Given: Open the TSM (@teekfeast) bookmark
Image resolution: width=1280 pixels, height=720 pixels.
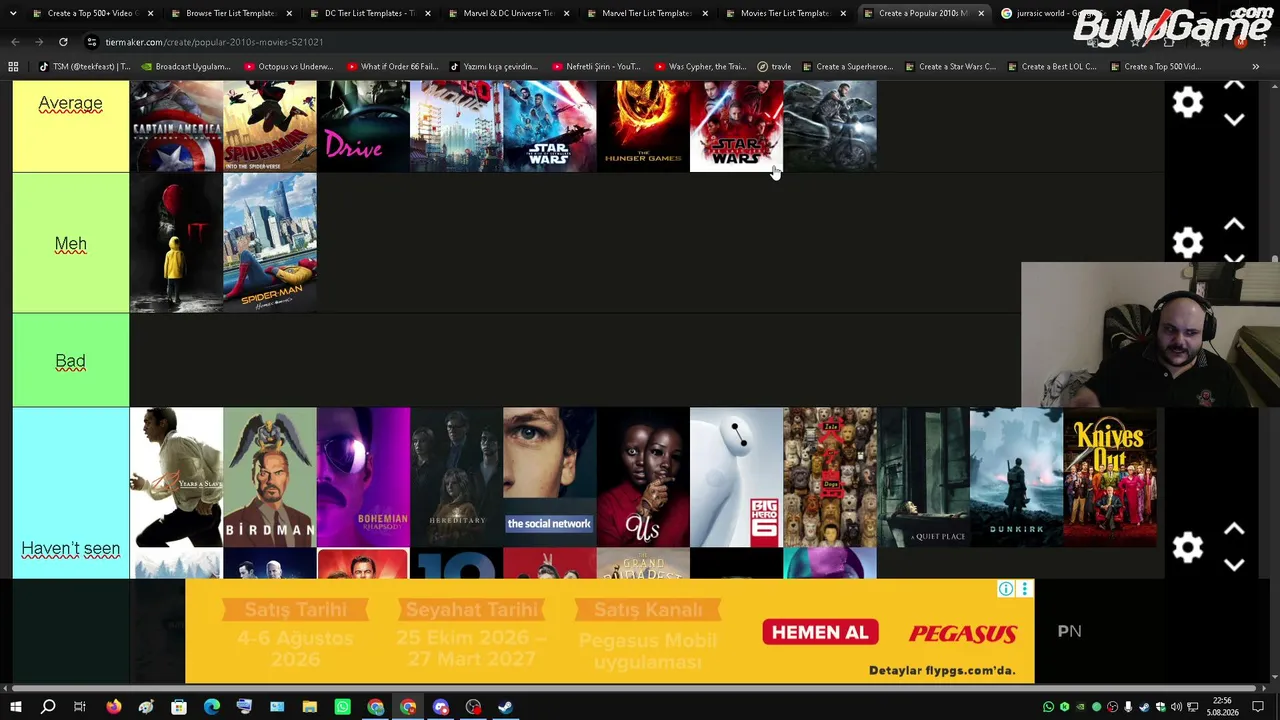Looking at the screenshot, I should pyautogui.click(x=85, y=67).
